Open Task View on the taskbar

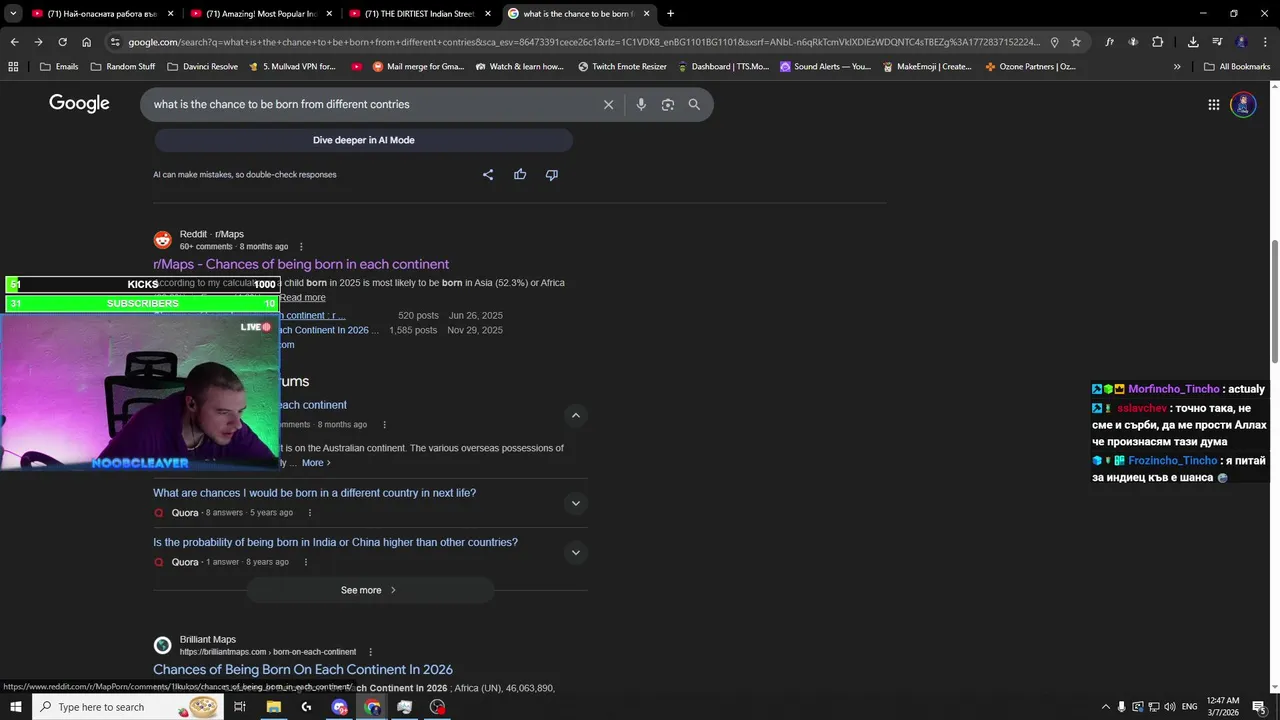click(240, 707)
